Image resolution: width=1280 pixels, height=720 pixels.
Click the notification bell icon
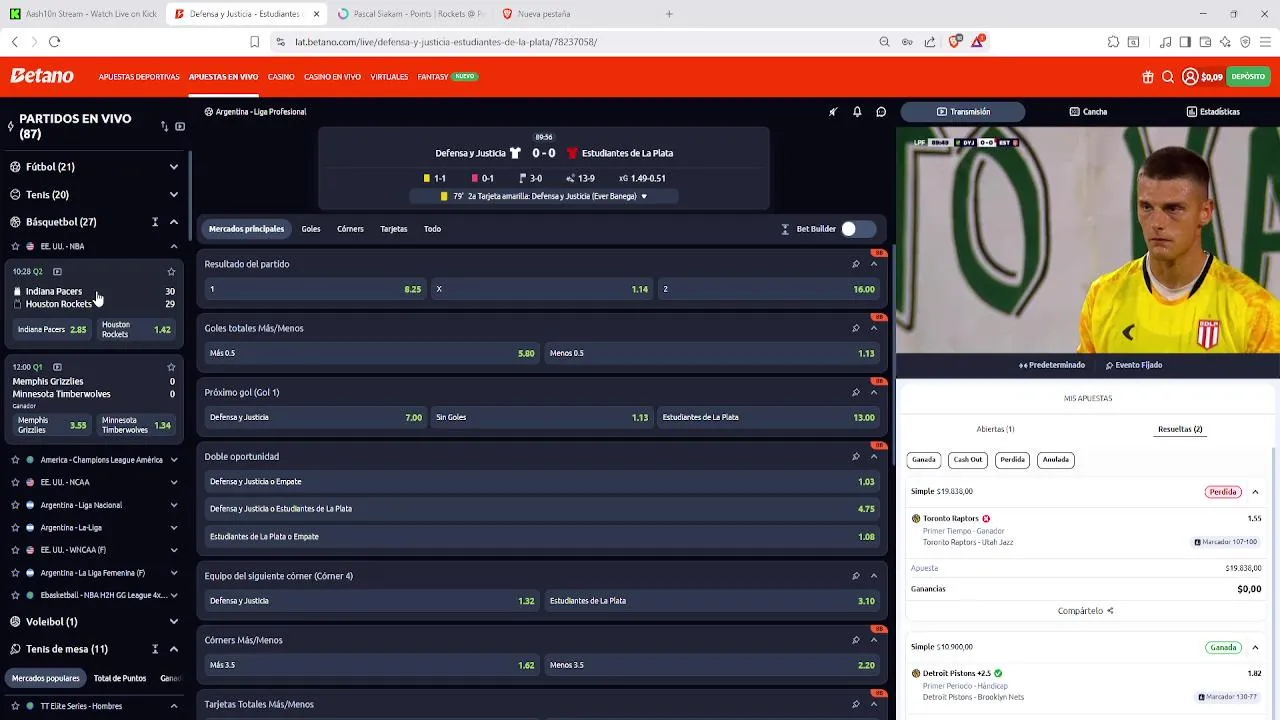click(x=857, y=112)
